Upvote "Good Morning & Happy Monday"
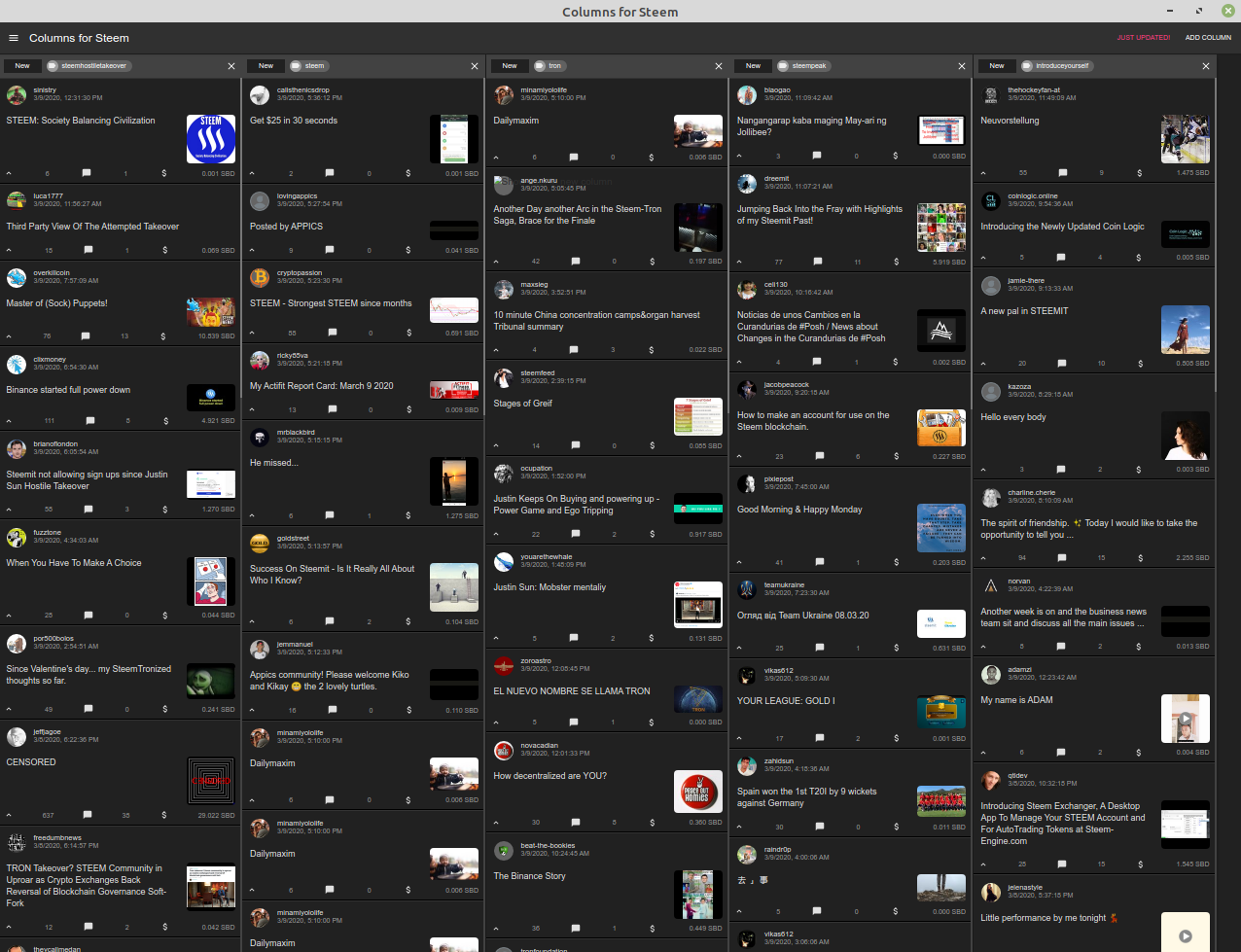The width and height of the screenshot is (1241, 952). [x=740, y=562]
